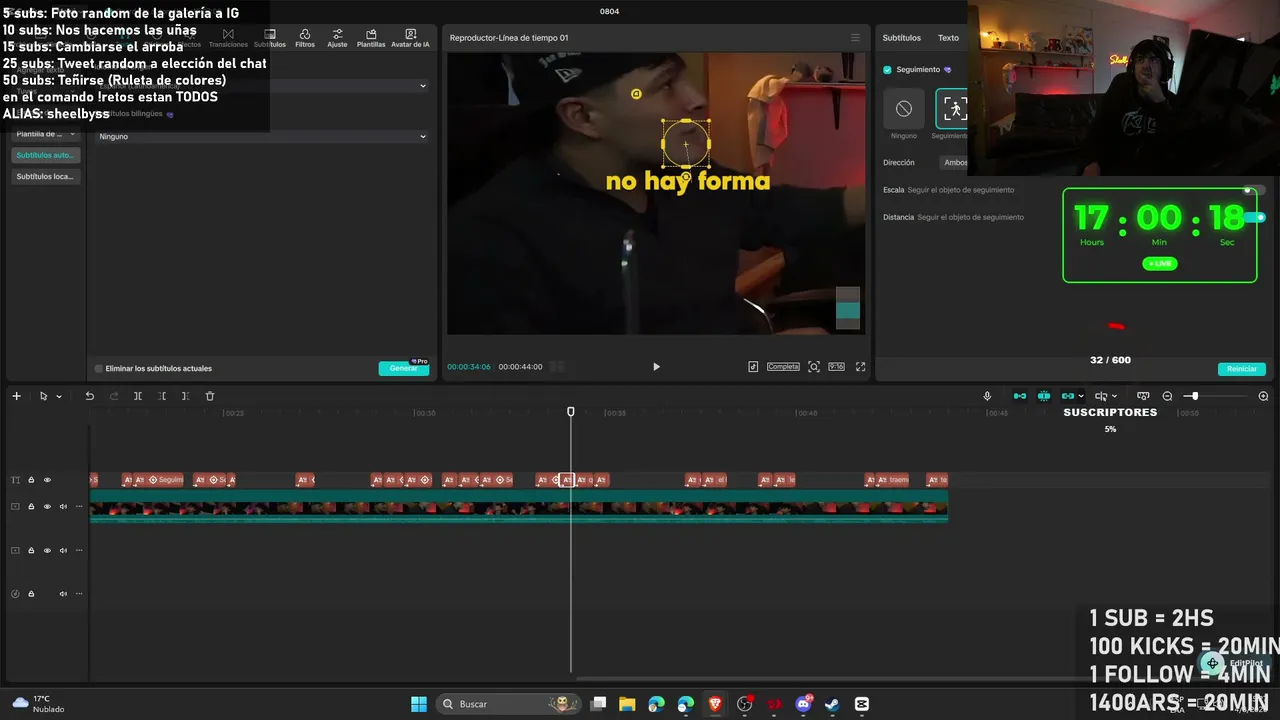Click the focus frame icon beside Completa

coord(814,367)
